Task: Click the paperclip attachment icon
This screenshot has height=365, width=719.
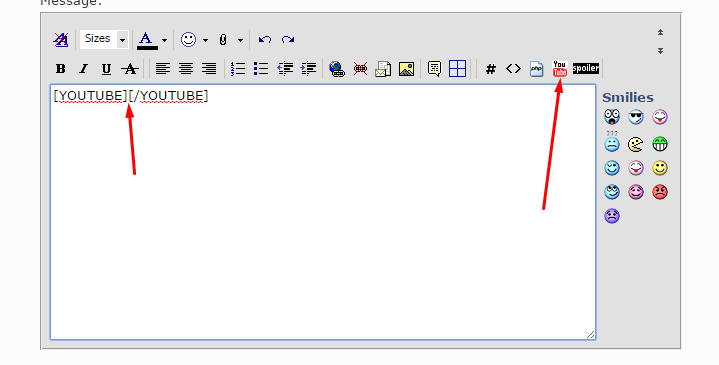Action: pos(223,39)
